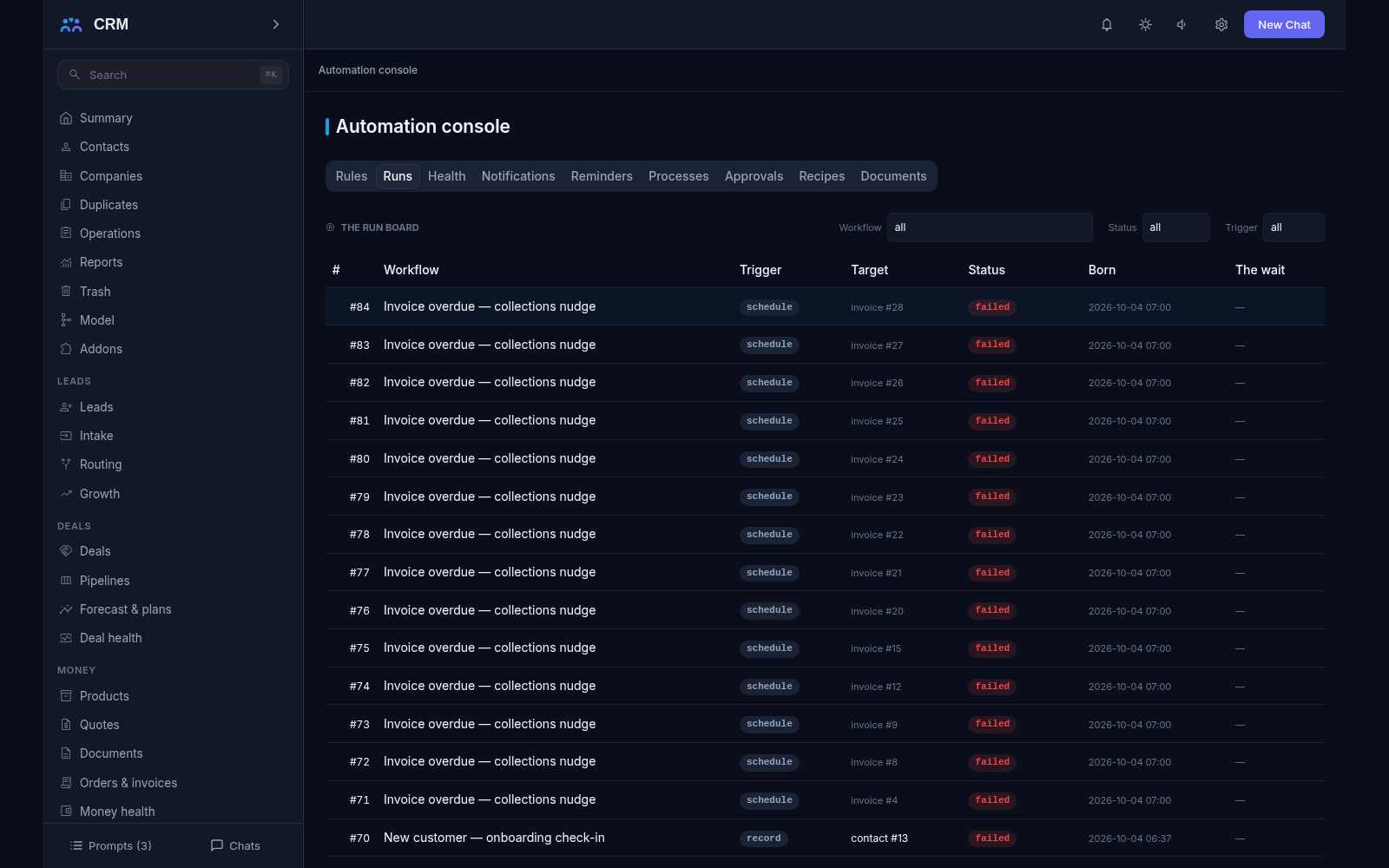Open Summary home icon
This screenshot has width=1389, height=868.
coord(66,118)
